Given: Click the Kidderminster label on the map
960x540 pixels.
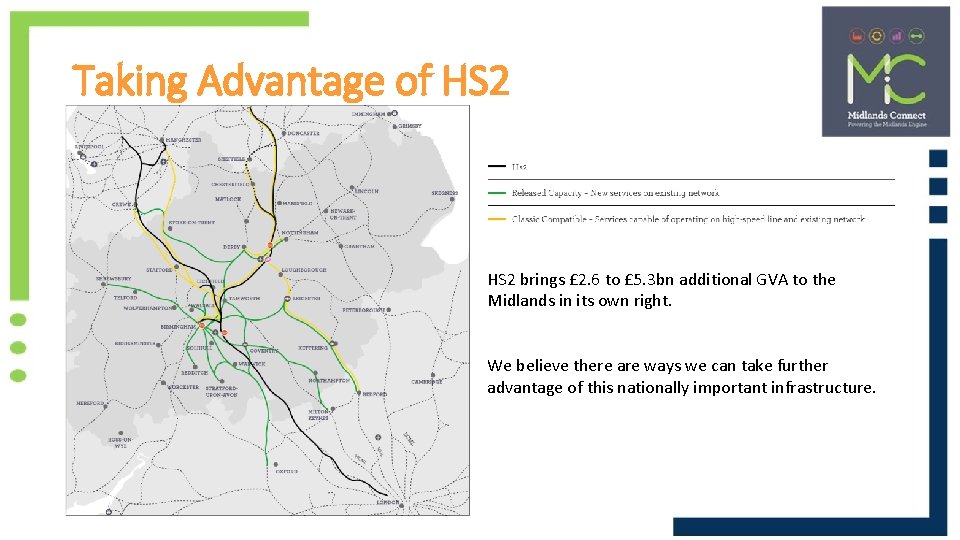Looking at the screenshot, I should (x=135, y=343).
